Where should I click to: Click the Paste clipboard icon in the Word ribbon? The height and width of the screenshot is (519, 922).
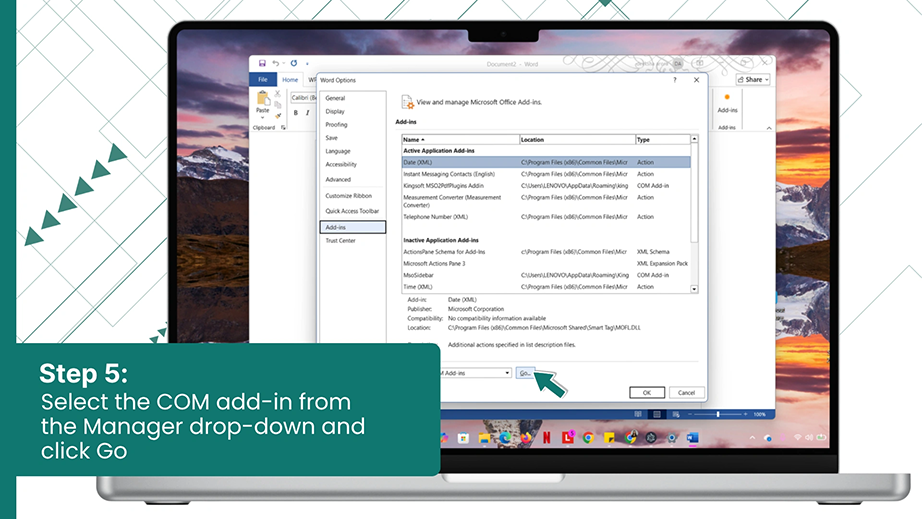click(x=262, y=98)
